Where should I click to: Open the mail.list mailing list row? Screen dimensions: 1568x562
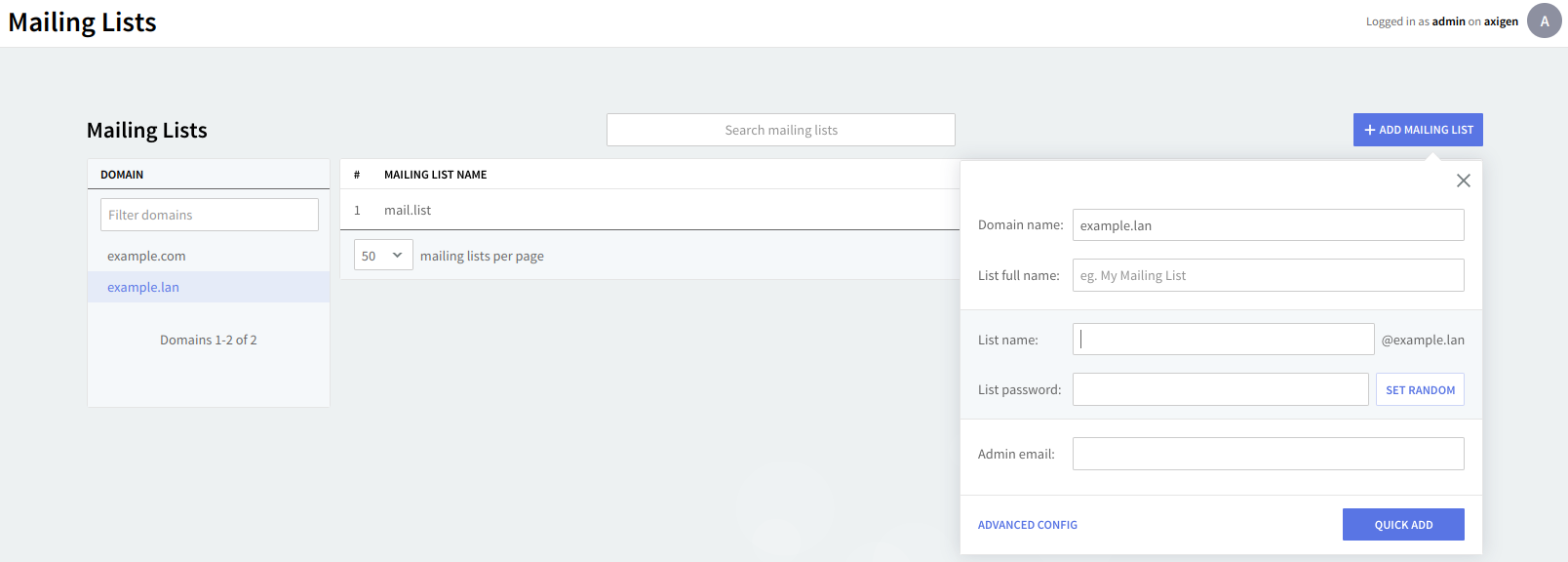click(408, 210)
